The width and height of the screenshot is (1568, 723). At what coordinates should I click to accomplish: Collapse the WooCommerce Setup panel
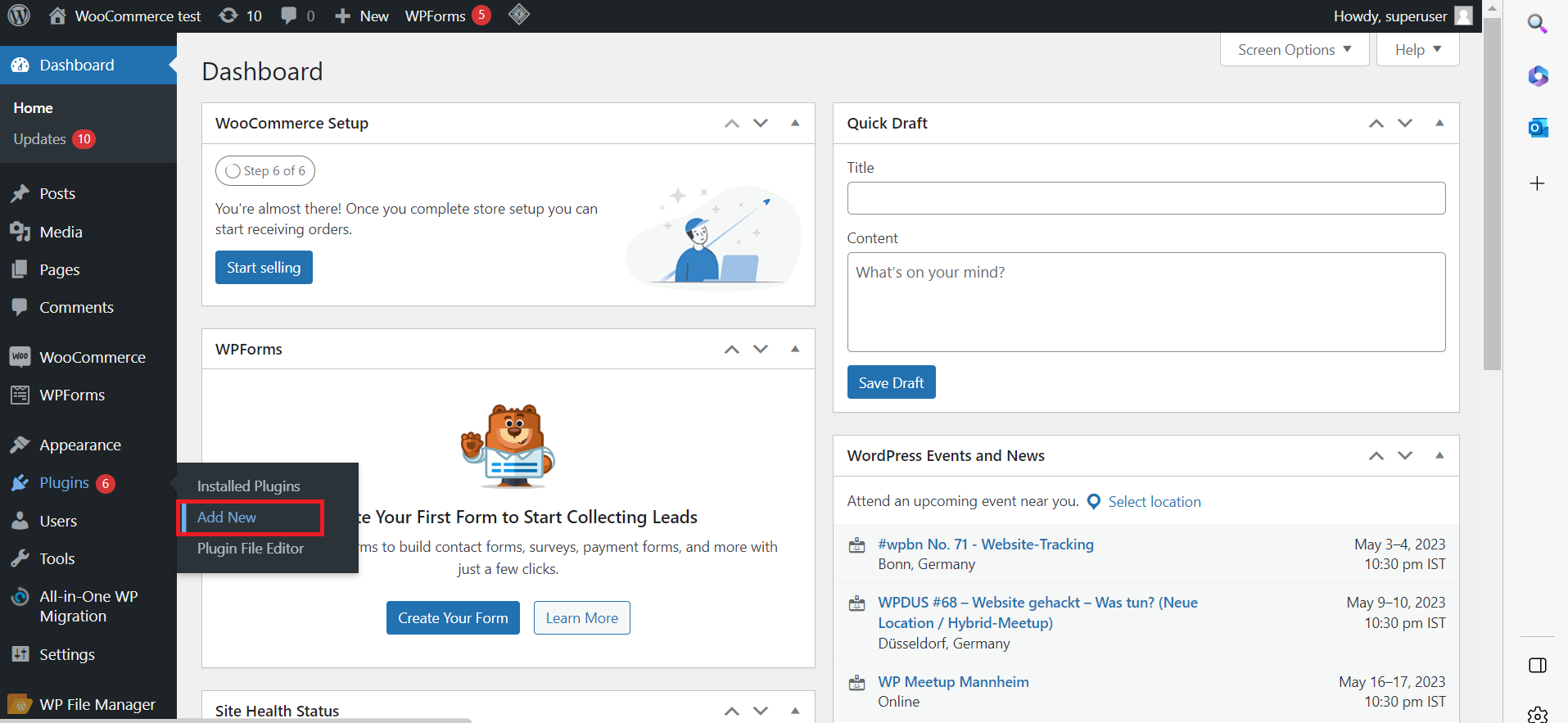click(x=795, y=123)
